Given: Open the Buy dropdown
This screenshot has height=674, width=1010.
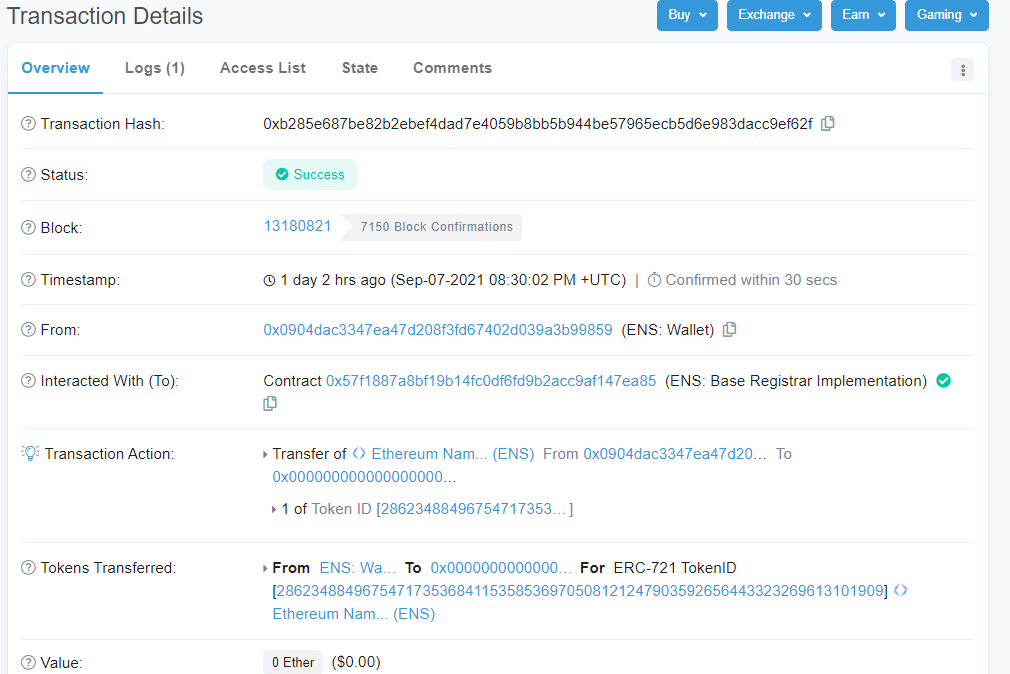Looking at the screenshot, I should (x=686, y=15).
